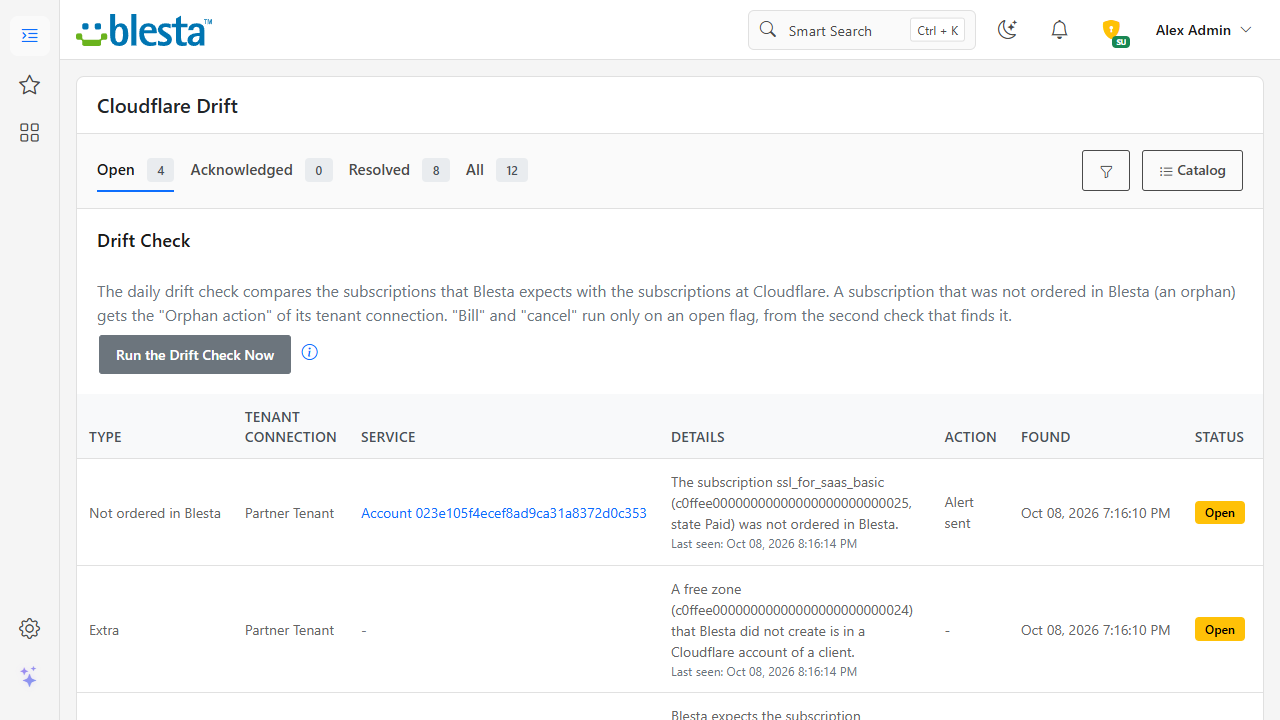
Task: Open the Account 023e105f4ecef8ad9ca31a8372d0c353 link
Action: [504, 513]
